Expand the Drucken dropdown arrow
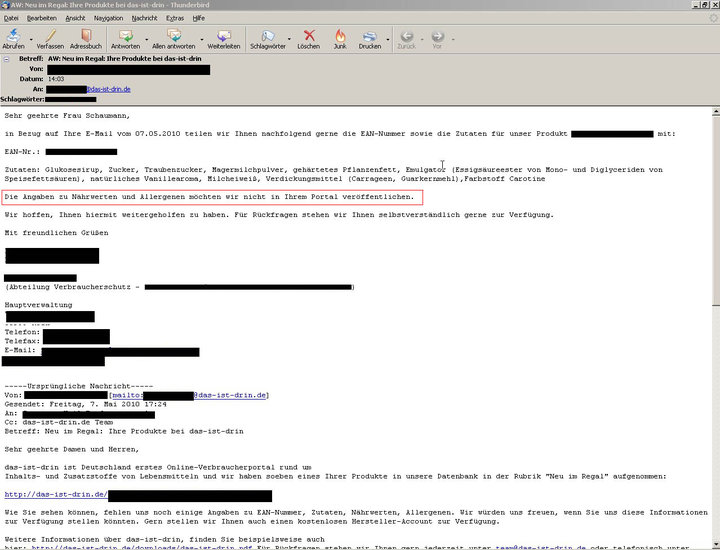The height and width of the screenshot is (550, 720). [x=388, y=39]
